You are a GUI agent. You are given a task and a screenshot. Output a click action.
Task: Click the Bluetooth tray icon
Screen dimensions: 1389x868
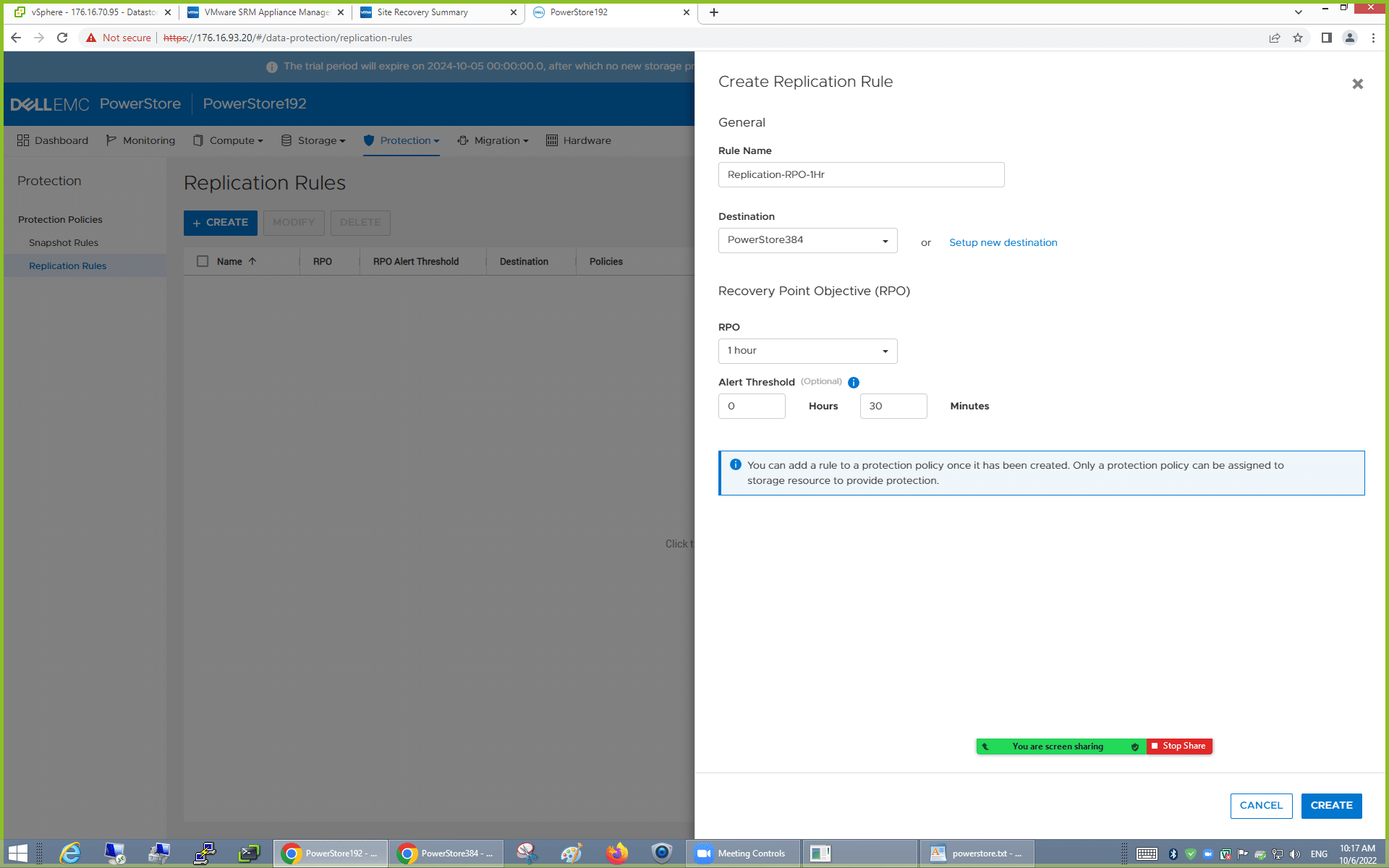tap(1173, 854)
